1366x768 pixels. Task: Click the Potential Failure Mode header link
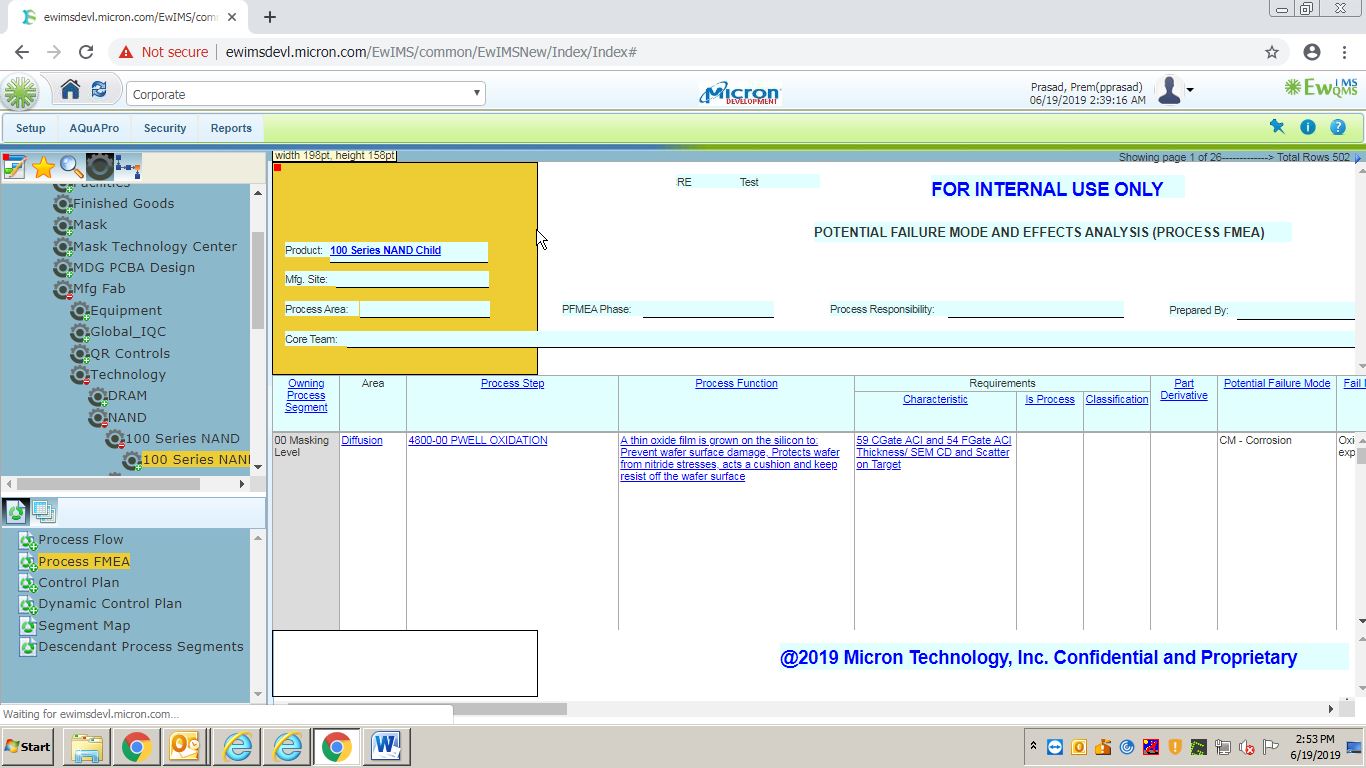(1277, 383)
